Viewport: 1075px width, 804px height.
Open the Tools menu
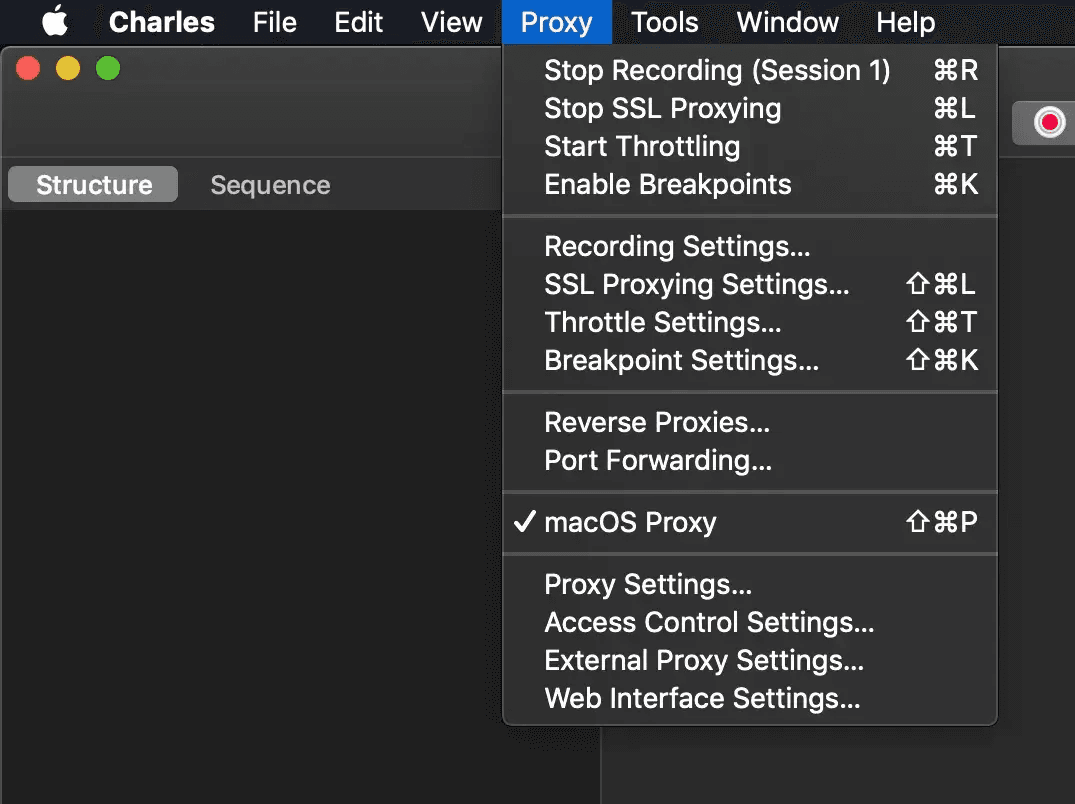665,22
